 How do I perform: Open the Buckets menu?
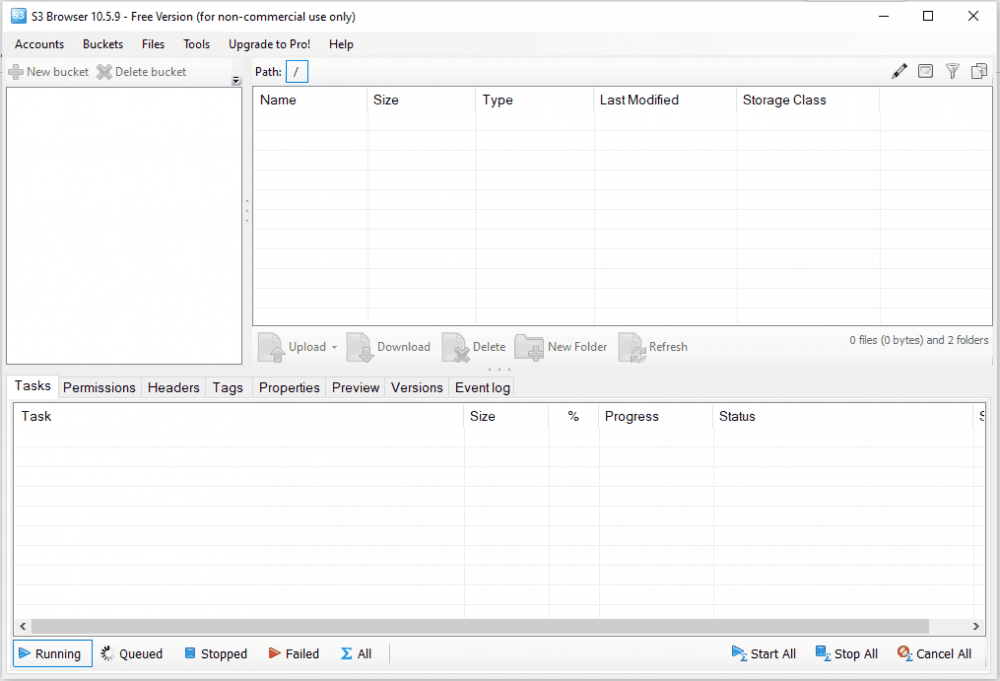pos(102,44)
